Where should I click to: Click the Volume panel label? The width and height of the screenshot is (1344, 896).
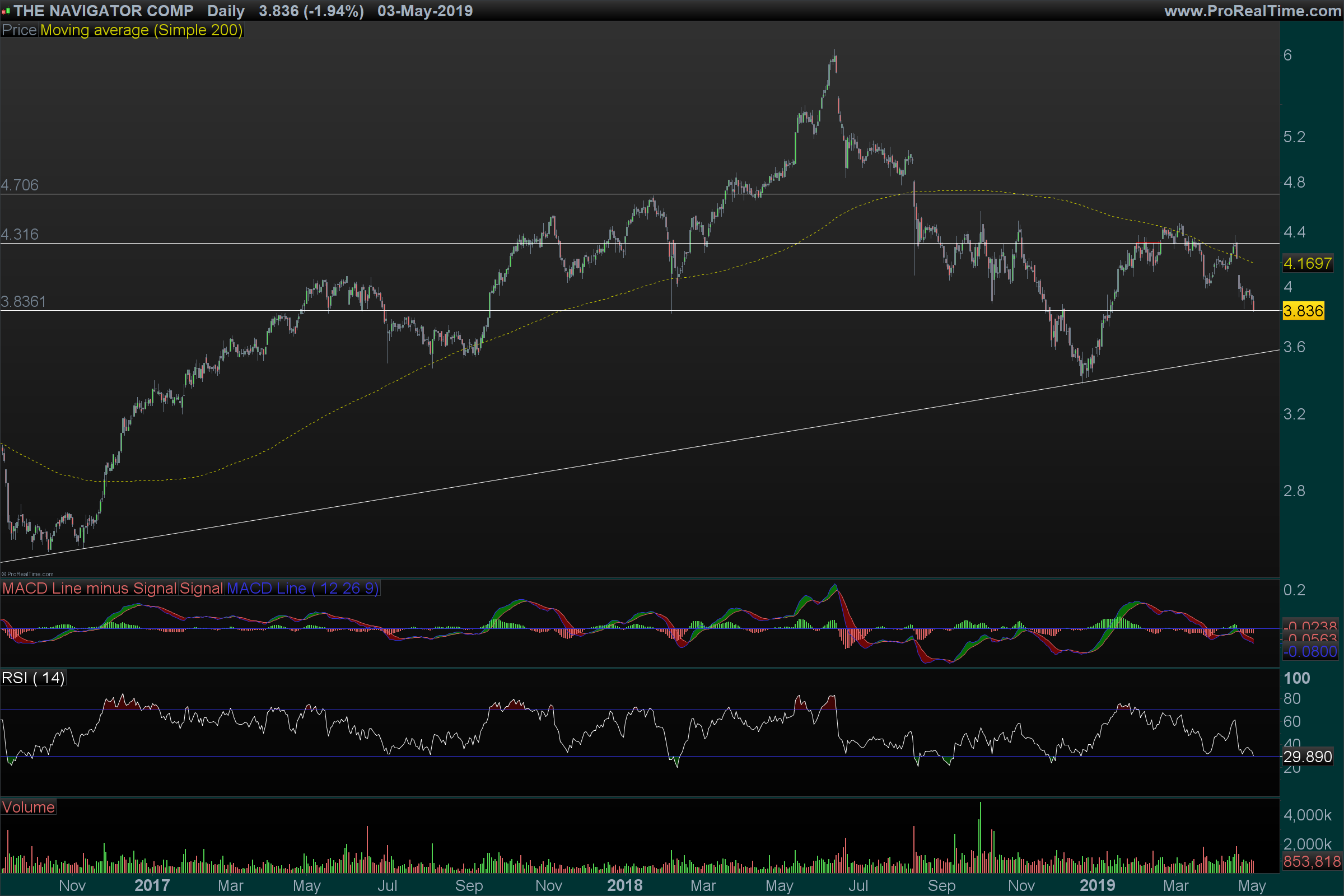click(x=28, y=808)
